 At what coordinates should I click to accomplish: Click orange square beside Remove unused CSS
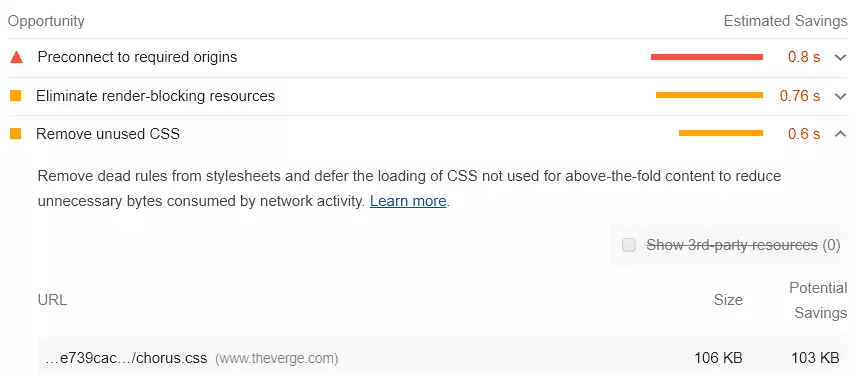[x=15, y=133]
